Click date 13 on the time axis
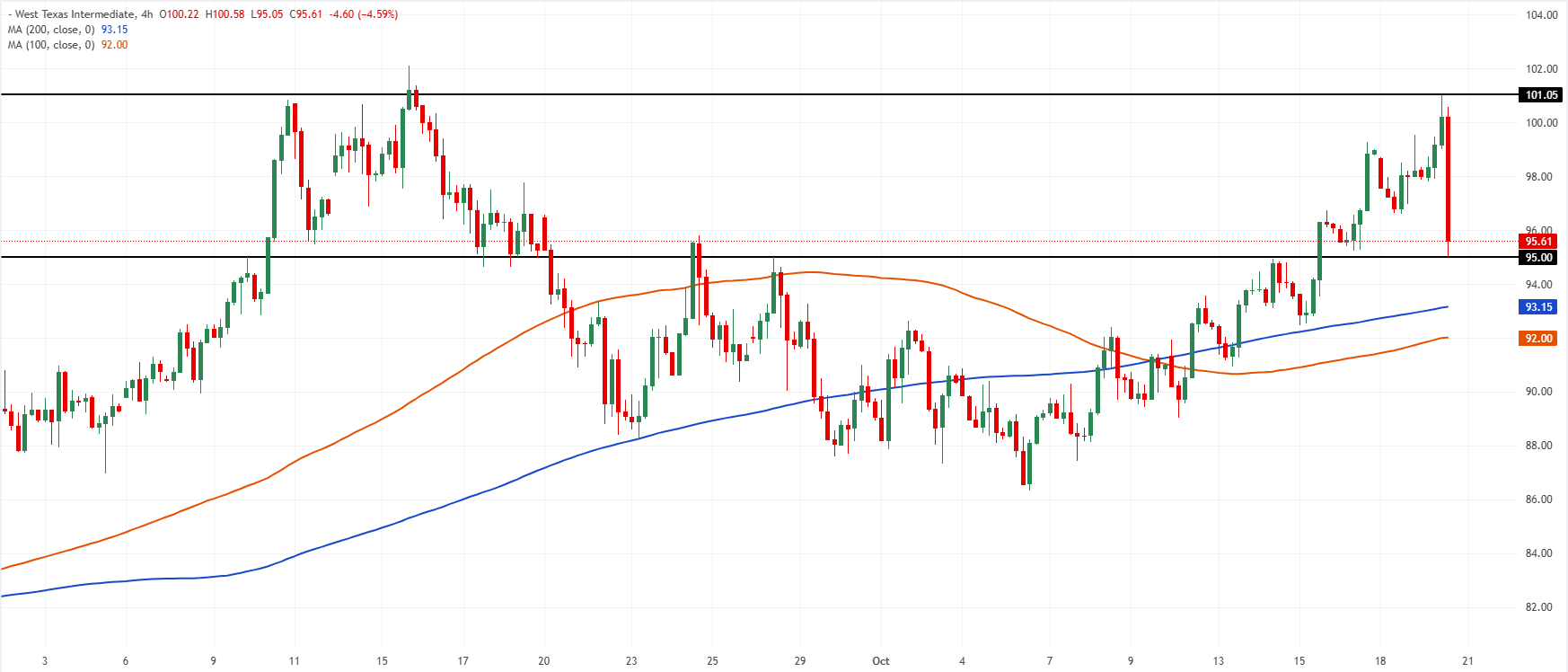 coord(1219,661)
